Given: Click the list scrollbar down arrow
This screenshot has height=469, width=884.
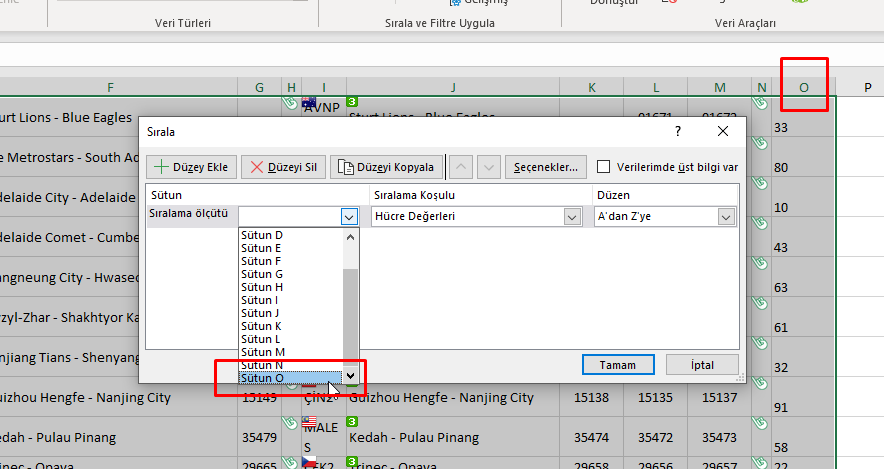Looking at the screenshot, I should (351, 375).
